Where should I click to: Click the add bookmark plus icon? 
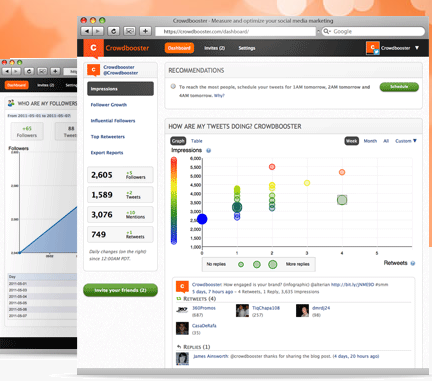pyautogui.click(x=145, y=31)
